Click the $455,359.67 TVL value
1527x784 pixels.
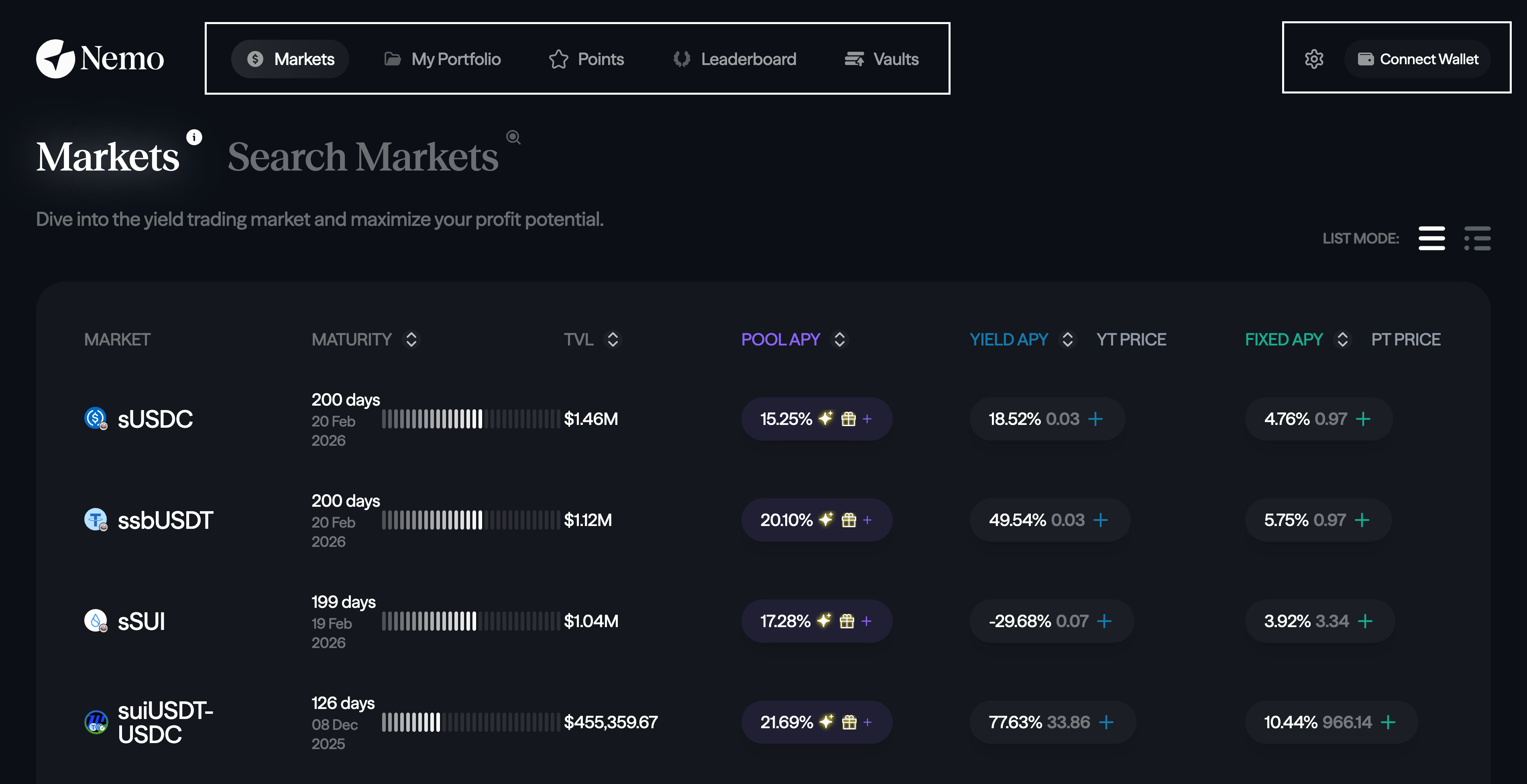[611, 722]
